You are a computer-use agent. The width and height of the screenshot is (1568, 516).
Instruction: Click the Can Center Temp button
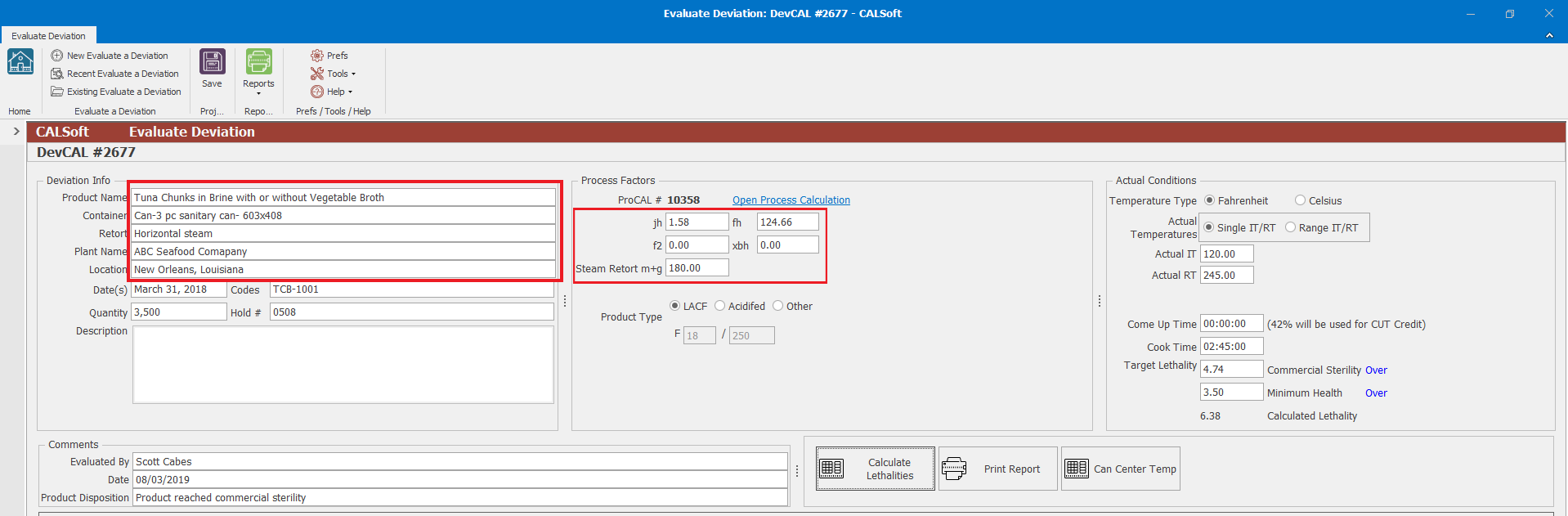1120,469
